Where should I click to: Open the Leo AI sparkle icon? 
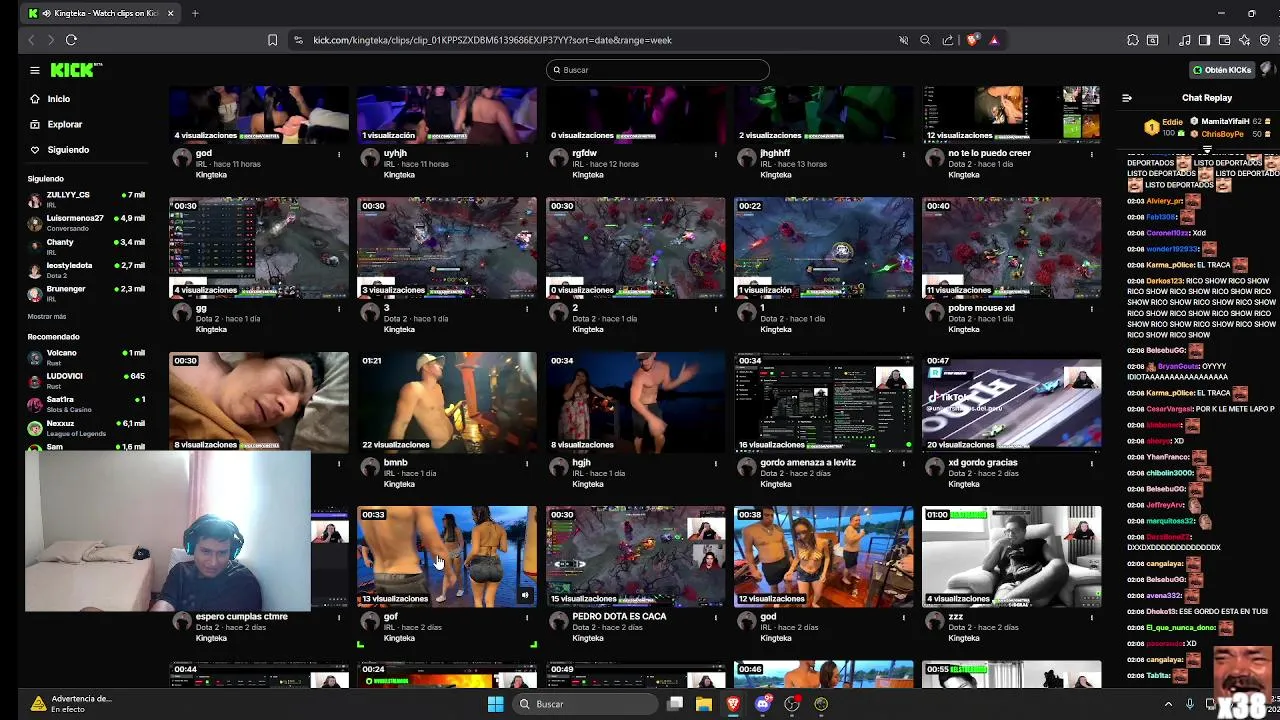pos(1244,40)
